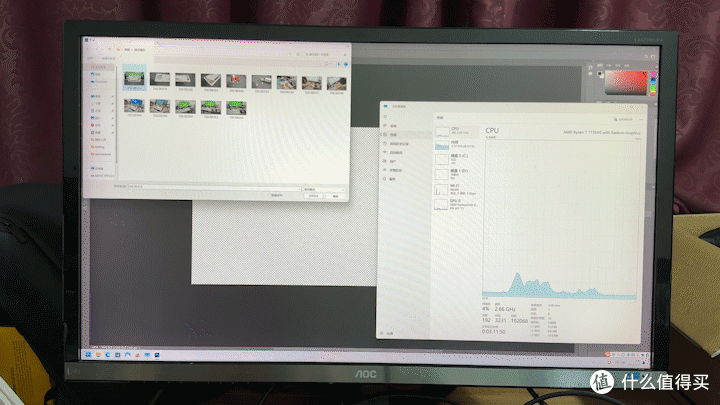Click the up-folder arrow in the file dialog
Image resolution: width=720 pixels, height=405 pixels.
pos(109,49)
